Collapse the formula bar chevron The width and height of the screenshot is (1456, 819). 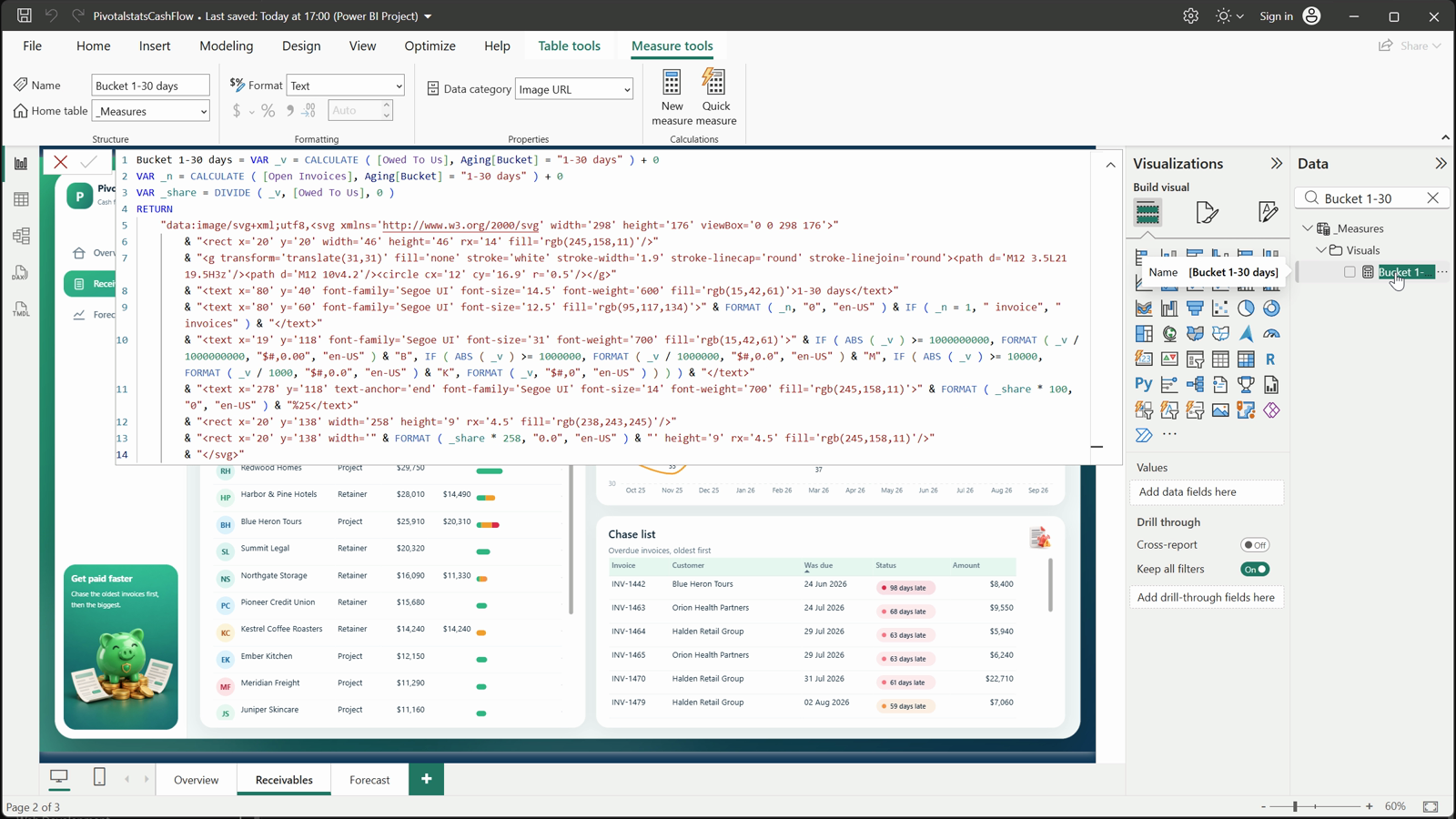point(1111,165)
